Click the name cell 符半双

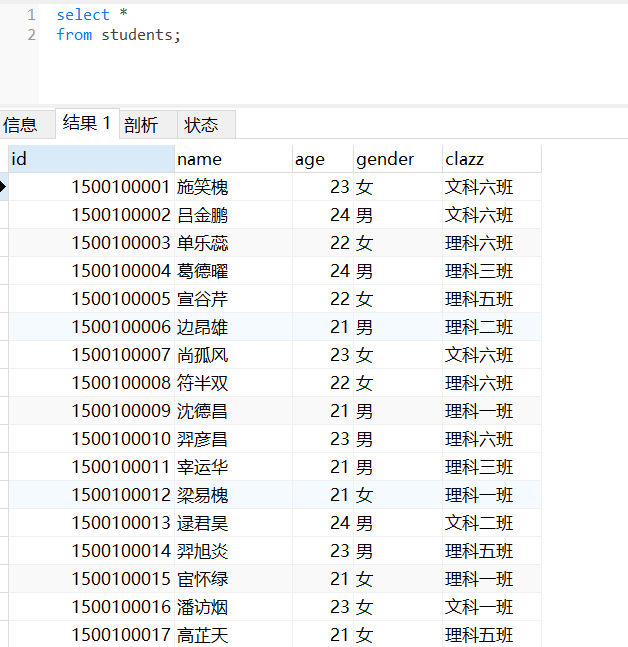tap(234, 383)
